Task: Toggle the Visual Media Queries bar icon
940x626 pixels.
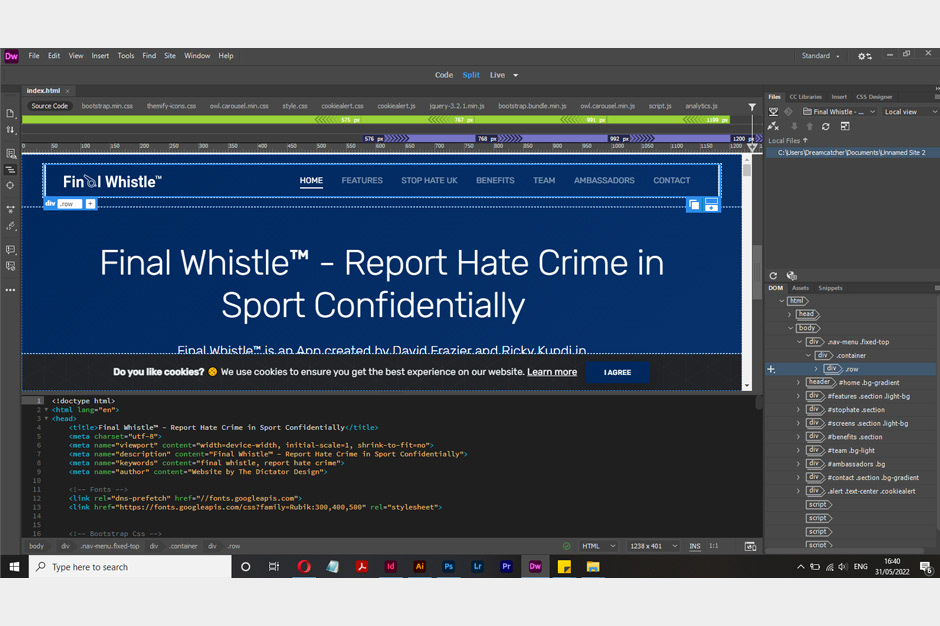Action: (x=10, y=170)
